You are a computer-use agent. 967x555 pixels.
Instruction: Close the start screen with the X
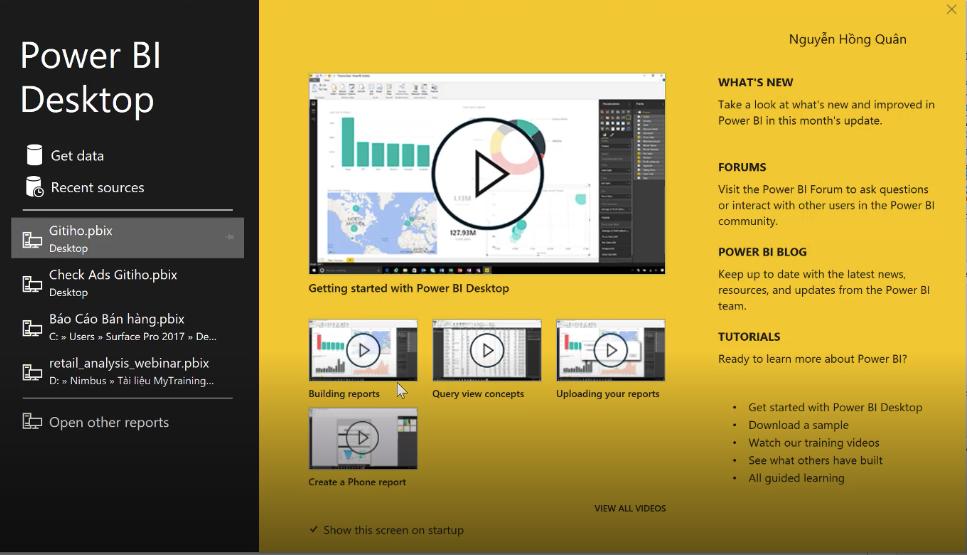(x=952, y=9)
